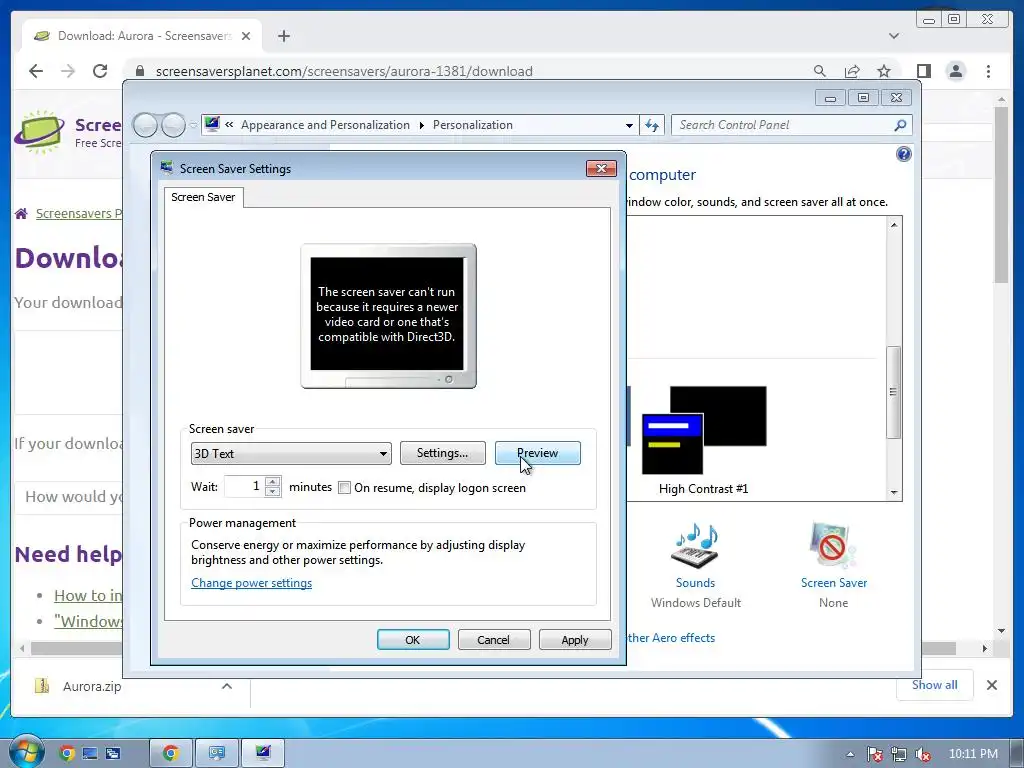Click the themes list scrollbar thumb
Screen dimensions: 1024x768
tap(893, 392)
